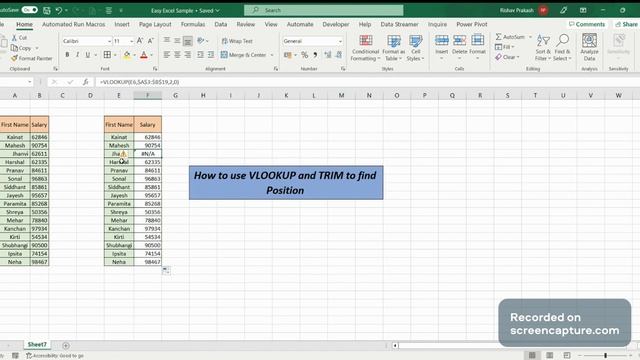Toggle Align Left

tap(167, 55)
